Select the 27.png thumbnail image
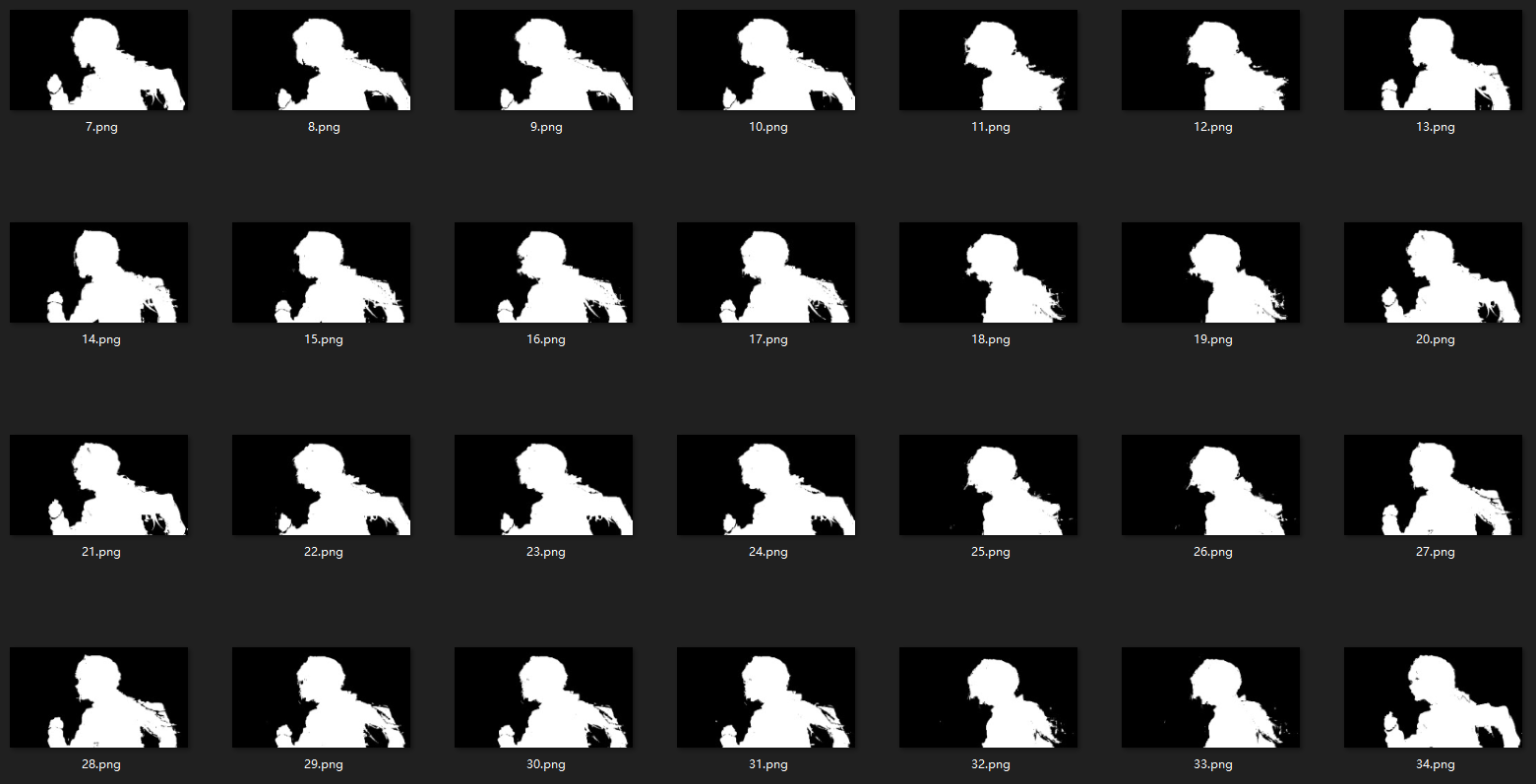The image size is (1536, 784). coord(1433,485)
